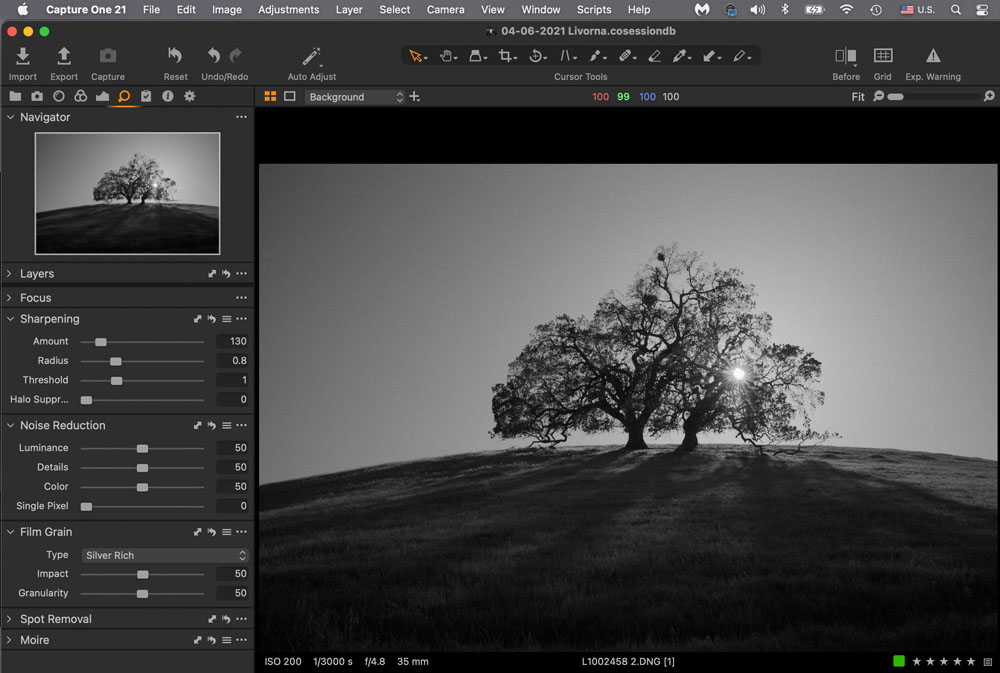This screenshot has height=673, width=1000.
Task: Open the Adjustments clipboard tool tab
Action: click(x=146, y=96)
